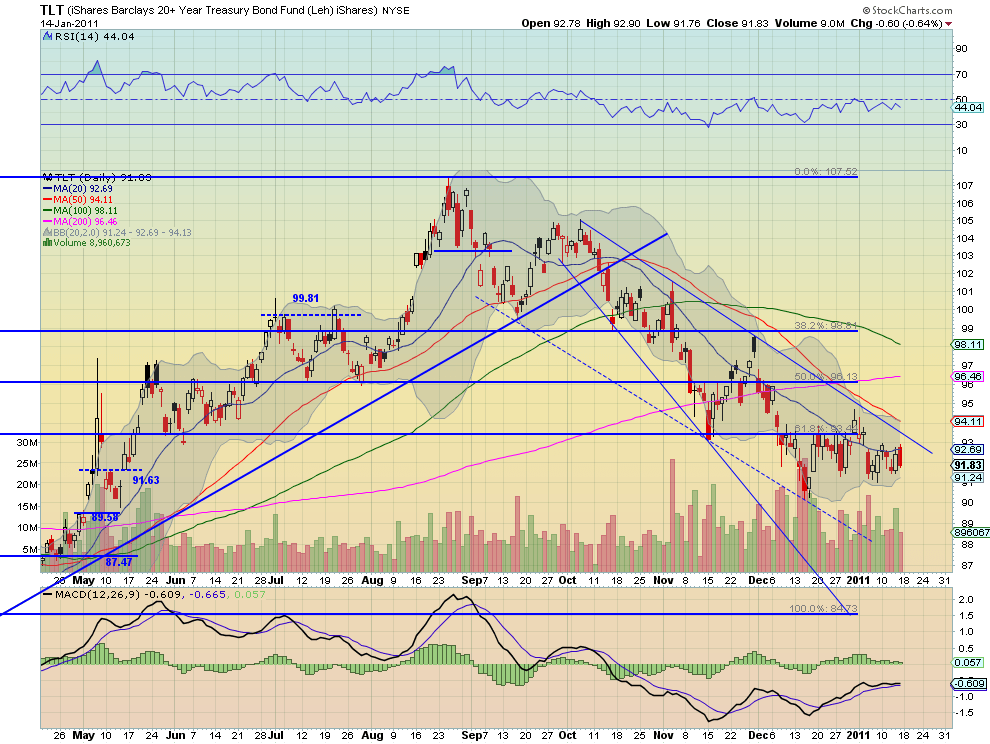Screen dimensions: 990x744
Task: Click the 14-Jan-2011 chart date
Action: tap(67, 23)
